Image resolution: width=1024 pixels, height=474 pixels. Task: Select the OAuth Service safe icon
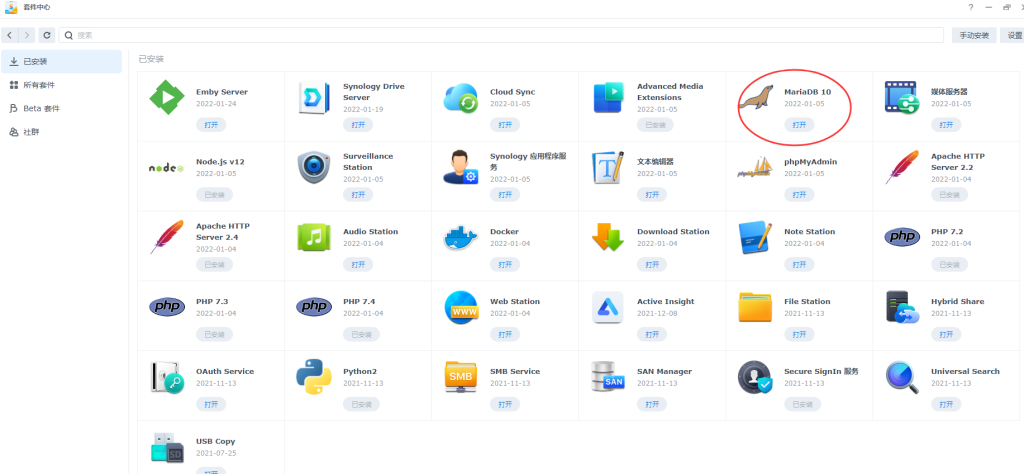coord(167,377)
